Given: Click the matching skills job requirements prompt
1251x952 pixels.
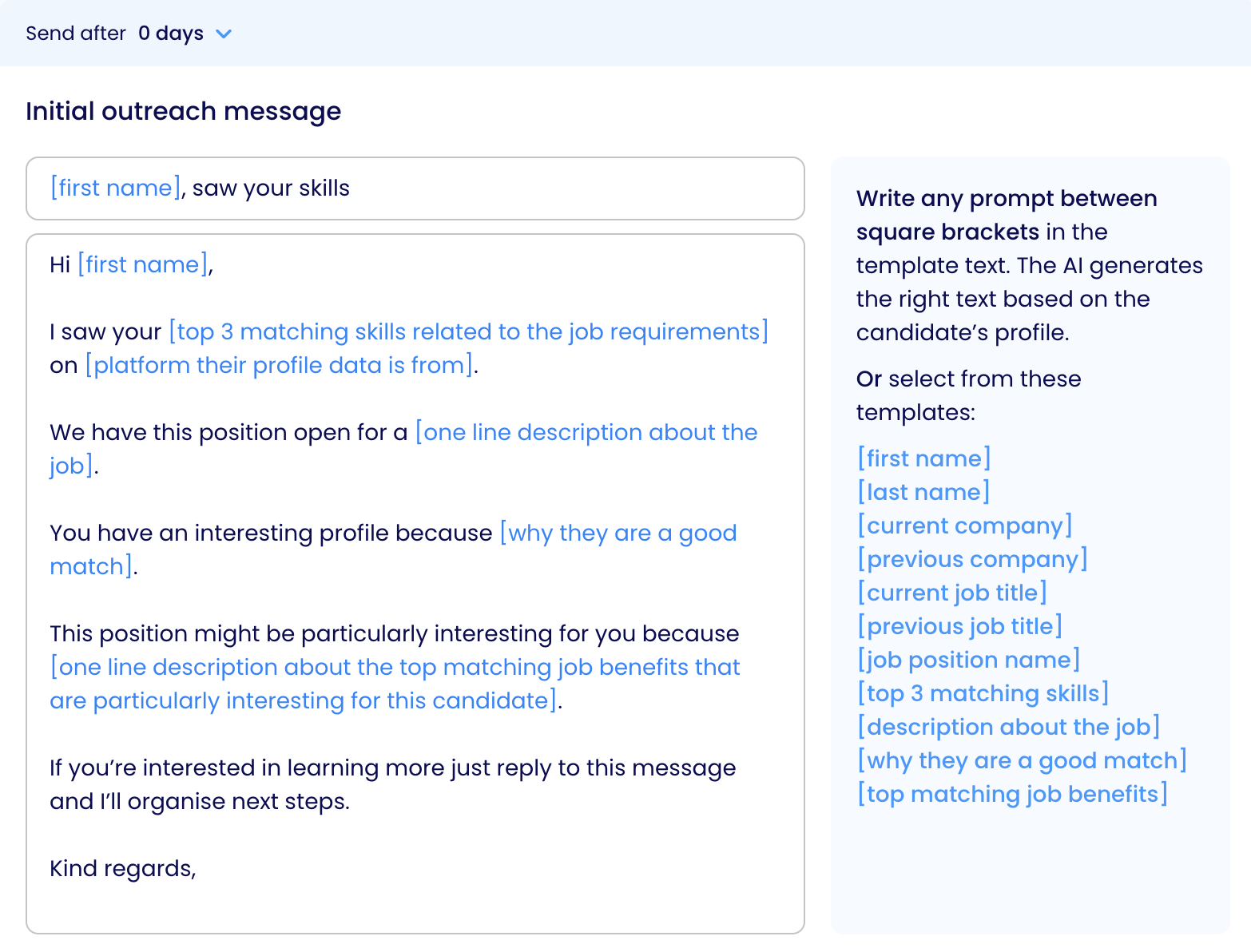Looking at the screenshot, I should 468,332.
